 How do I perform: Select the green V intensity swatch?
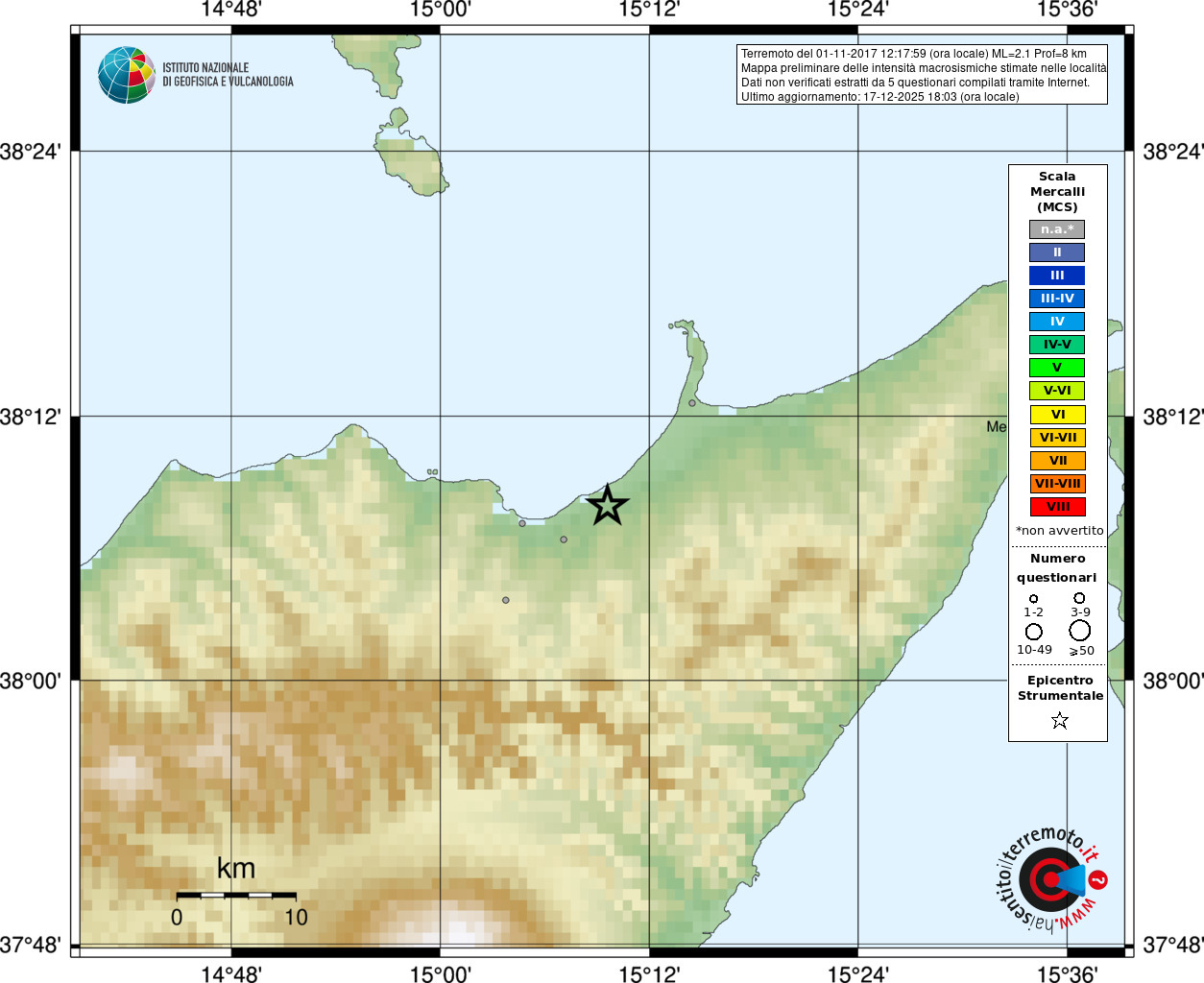pos(1057,368)
